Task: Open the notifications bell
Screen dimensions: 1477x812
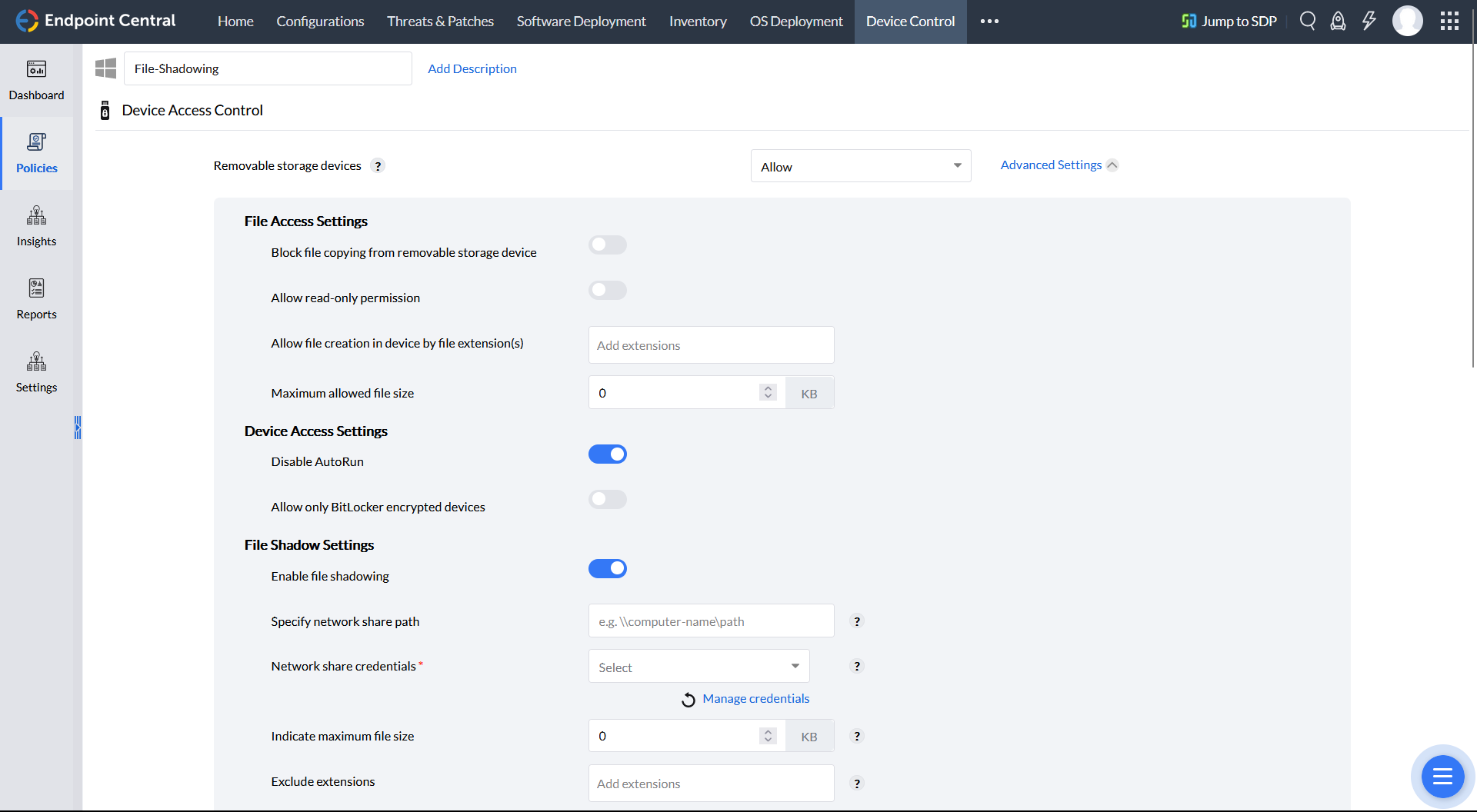Action: tap(1338, 21)
